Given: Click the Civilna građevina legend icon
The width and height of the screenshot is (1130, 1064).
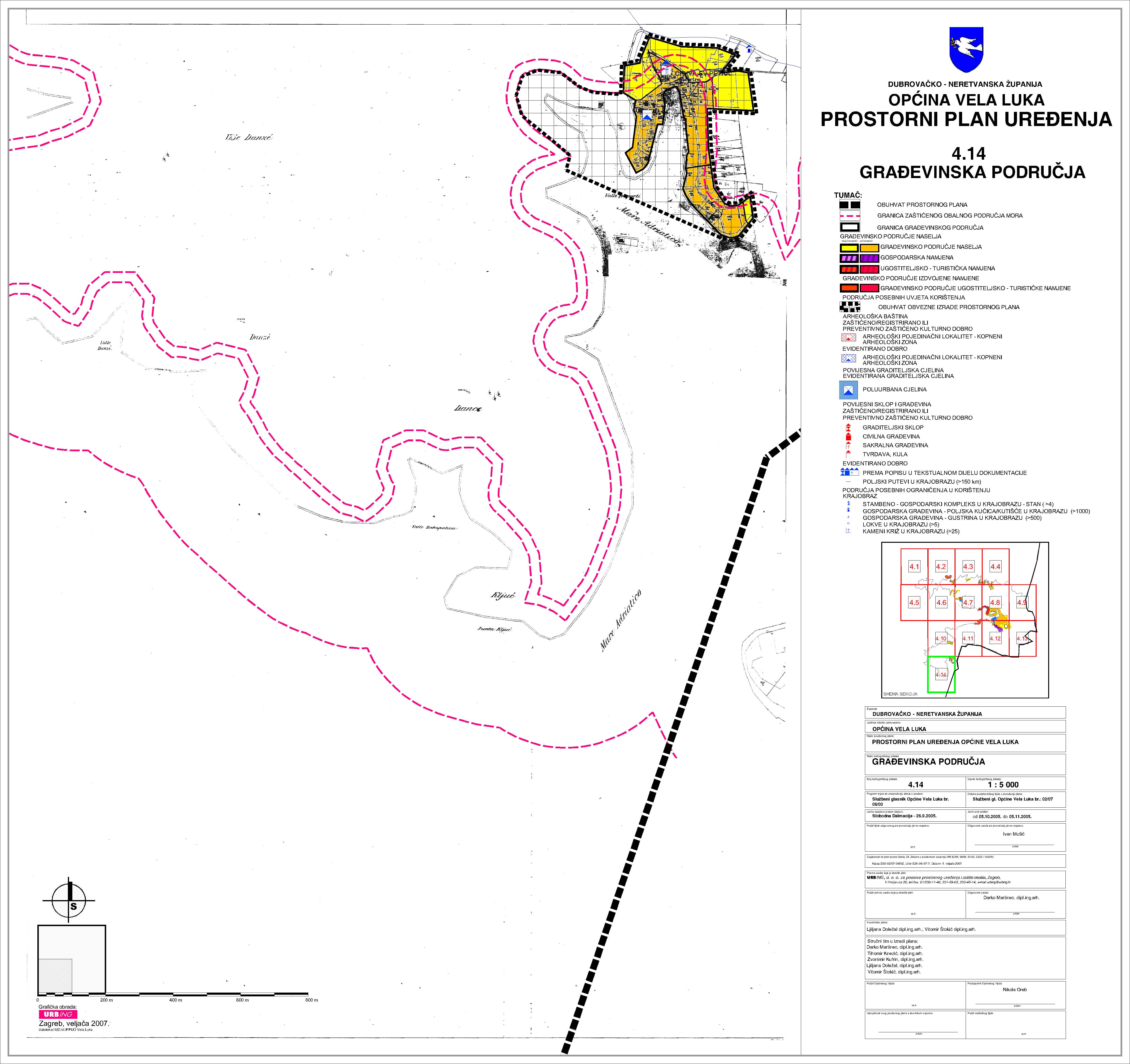Looking at the screenshot, I should [848, 437].
